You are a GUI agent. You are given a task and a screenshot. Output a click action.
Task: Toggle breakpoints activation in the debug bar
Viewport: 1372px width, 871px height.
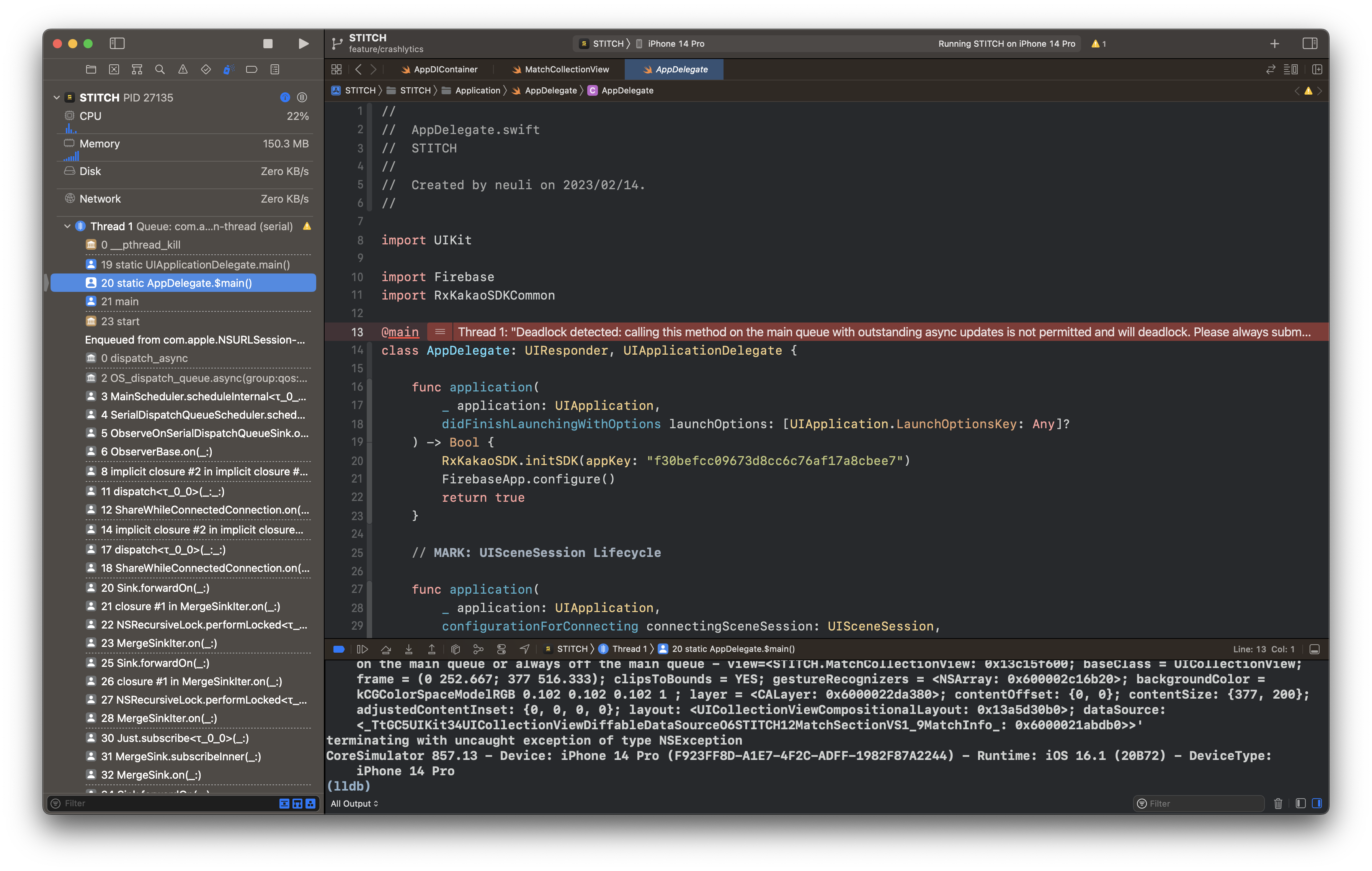(x=338, y=649)
